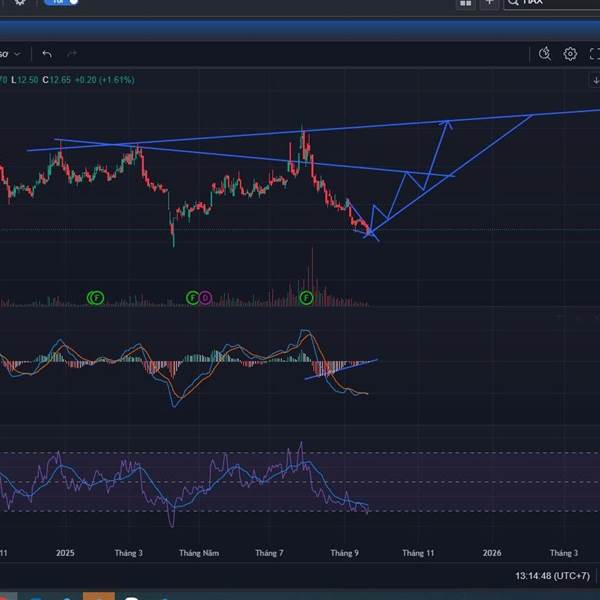600x600 pixels.
Task: Click the closing price value C12.65
Action: (x=58, y=80)
